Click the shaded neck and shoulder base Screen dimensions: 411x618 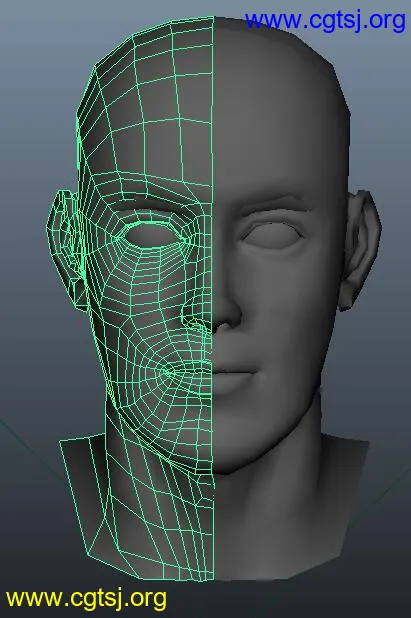tap(288, 520)
